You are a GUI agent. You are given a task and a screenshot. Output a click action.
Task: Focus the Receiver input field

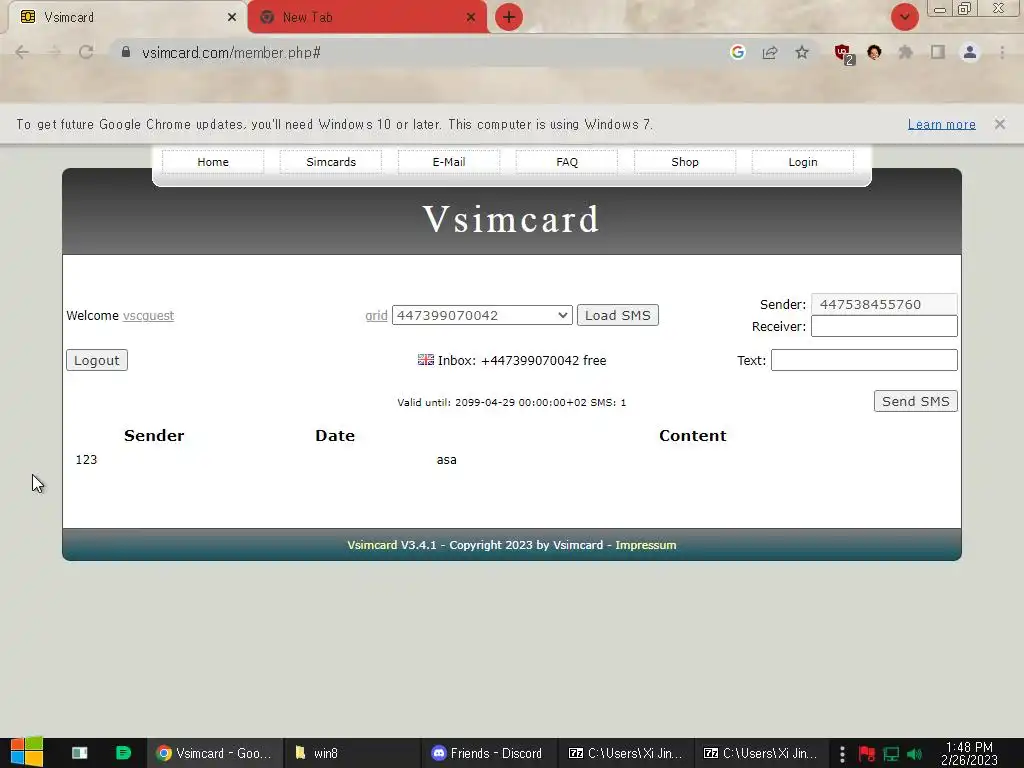click(884, 326)
